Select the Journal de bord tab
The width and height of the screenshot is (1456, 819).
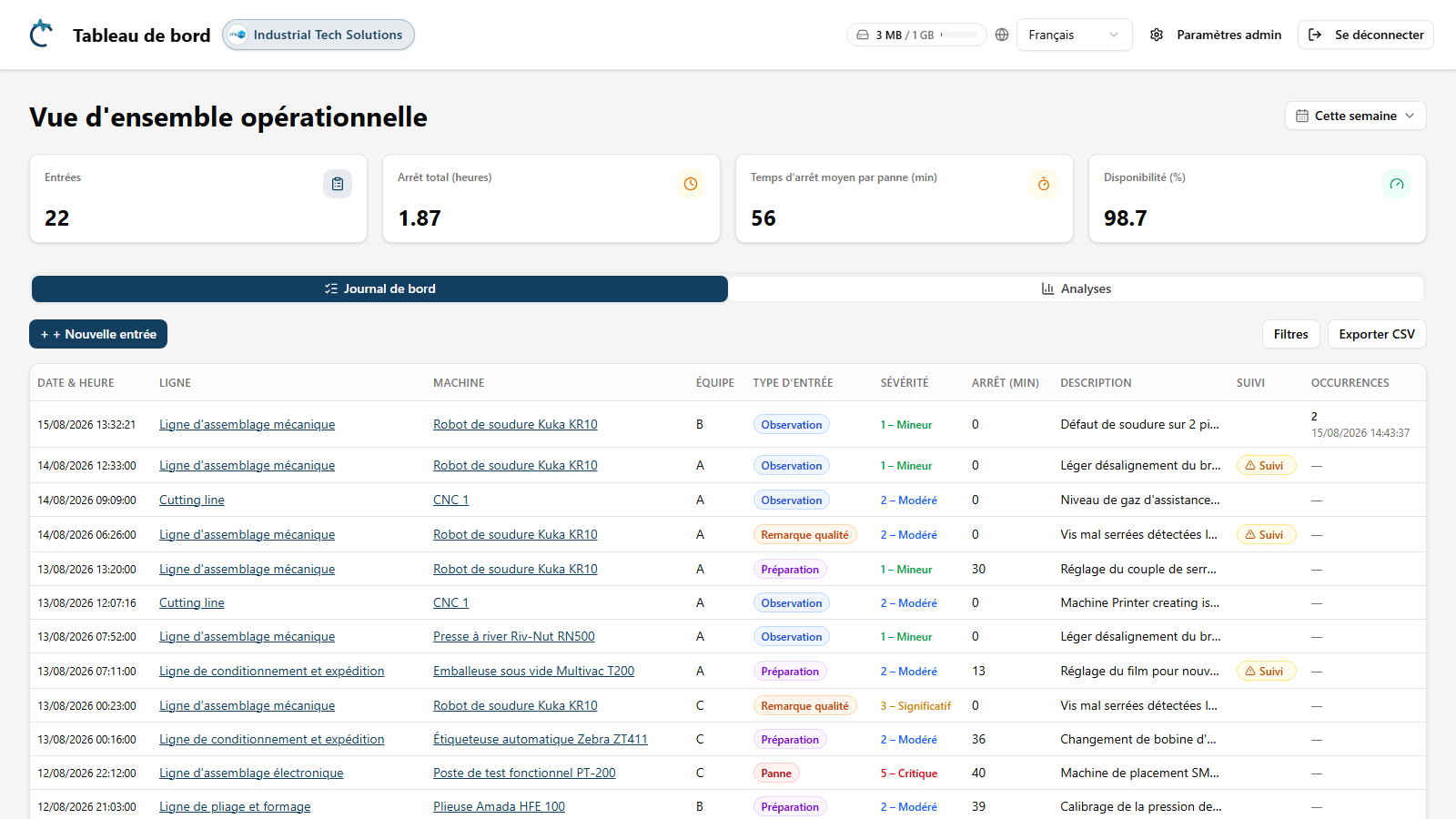click(379, 288)
